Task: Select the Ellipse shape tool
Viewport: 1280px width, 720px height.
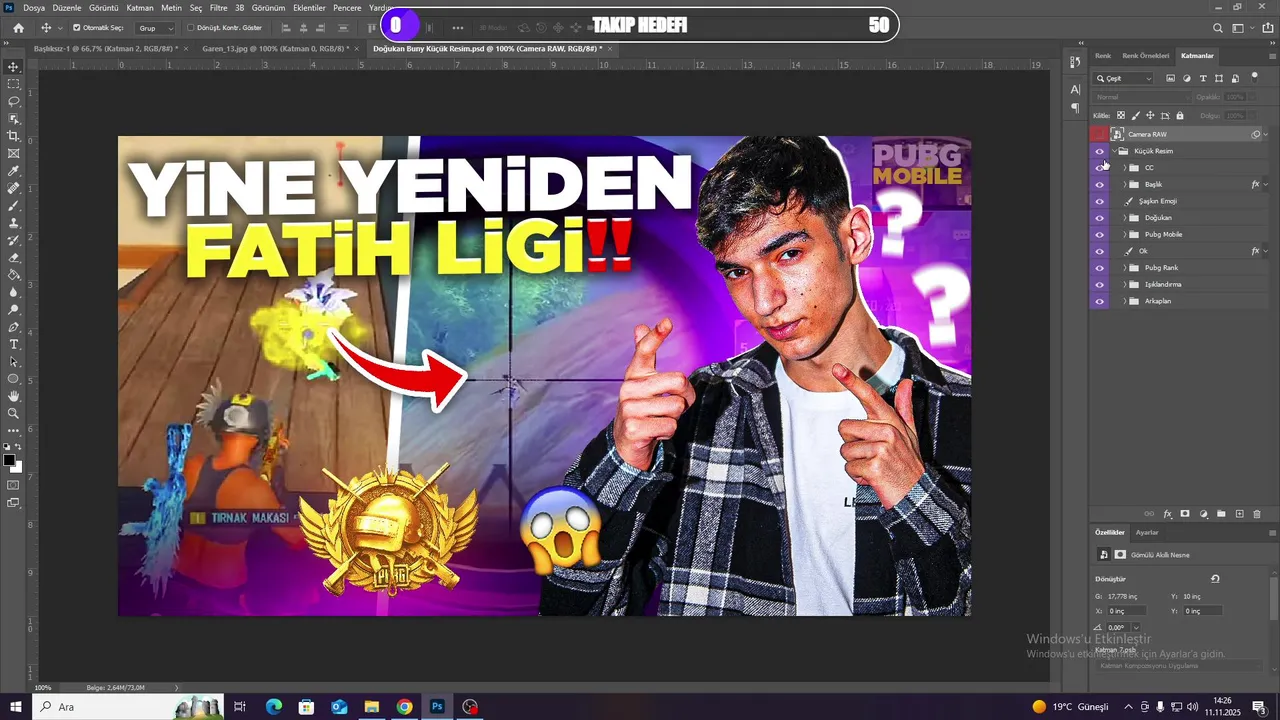Action: tap(13, 379)
